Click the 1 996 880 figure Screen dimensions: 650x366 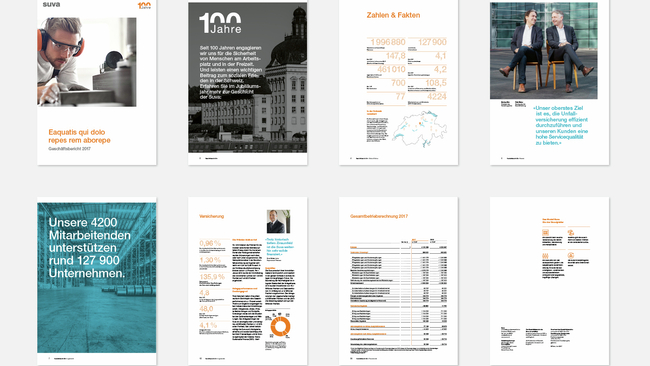pyautogui.click(x=388, y=42)
